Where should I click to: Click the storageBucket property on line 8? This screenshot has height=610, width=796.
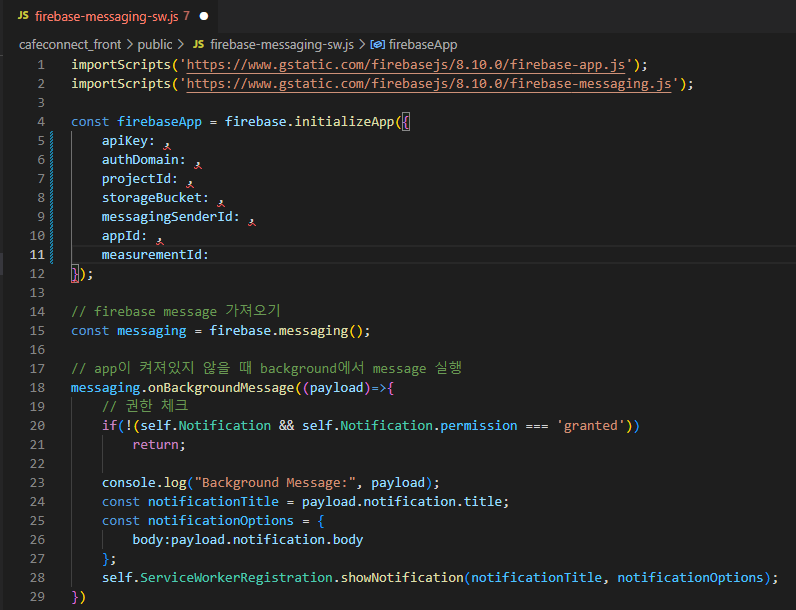[x=152, y=198]
